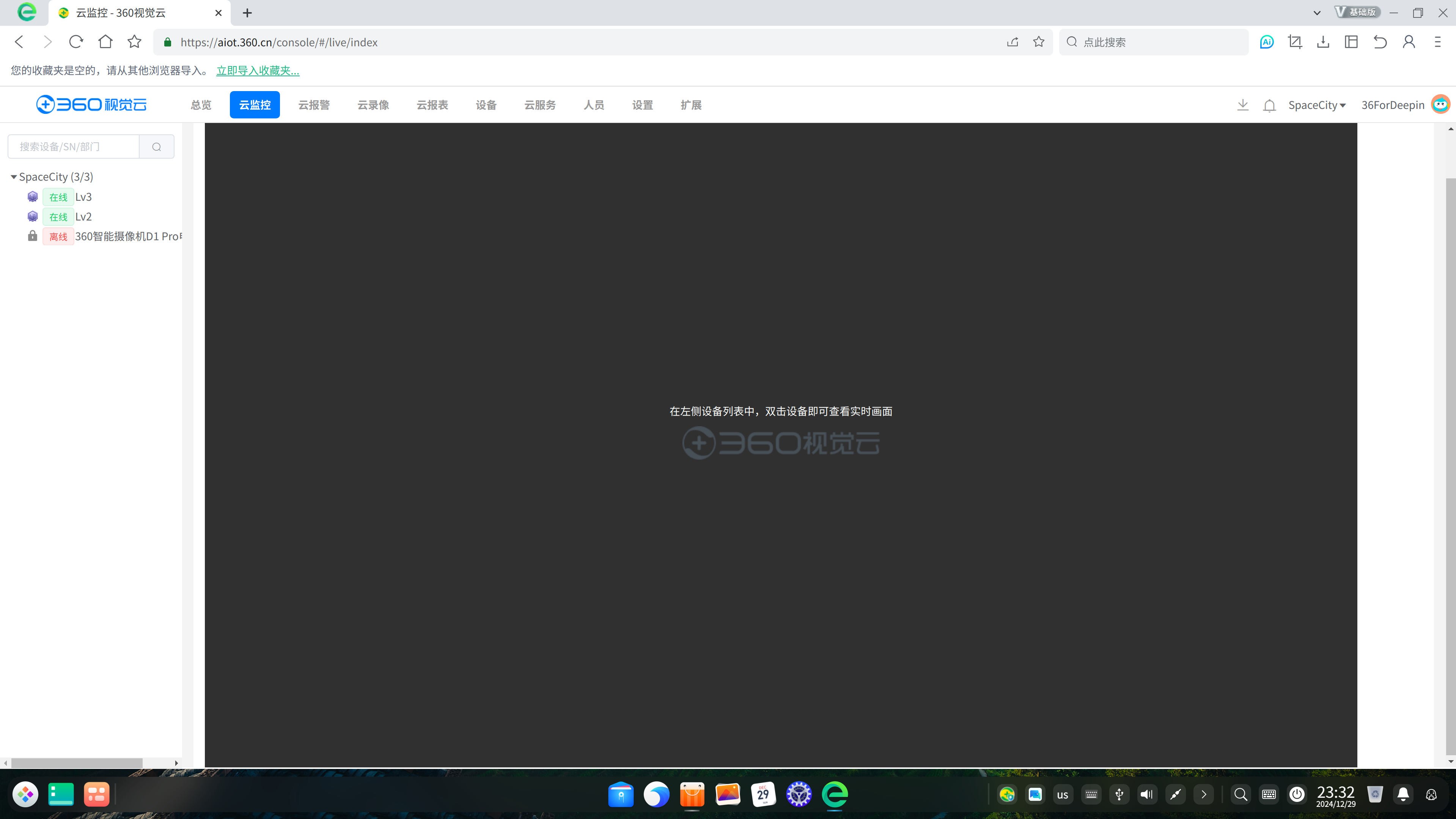Click the power button in the taskbar
This screenshot has width=1456, height=819.
click(x=1297, y=795)
